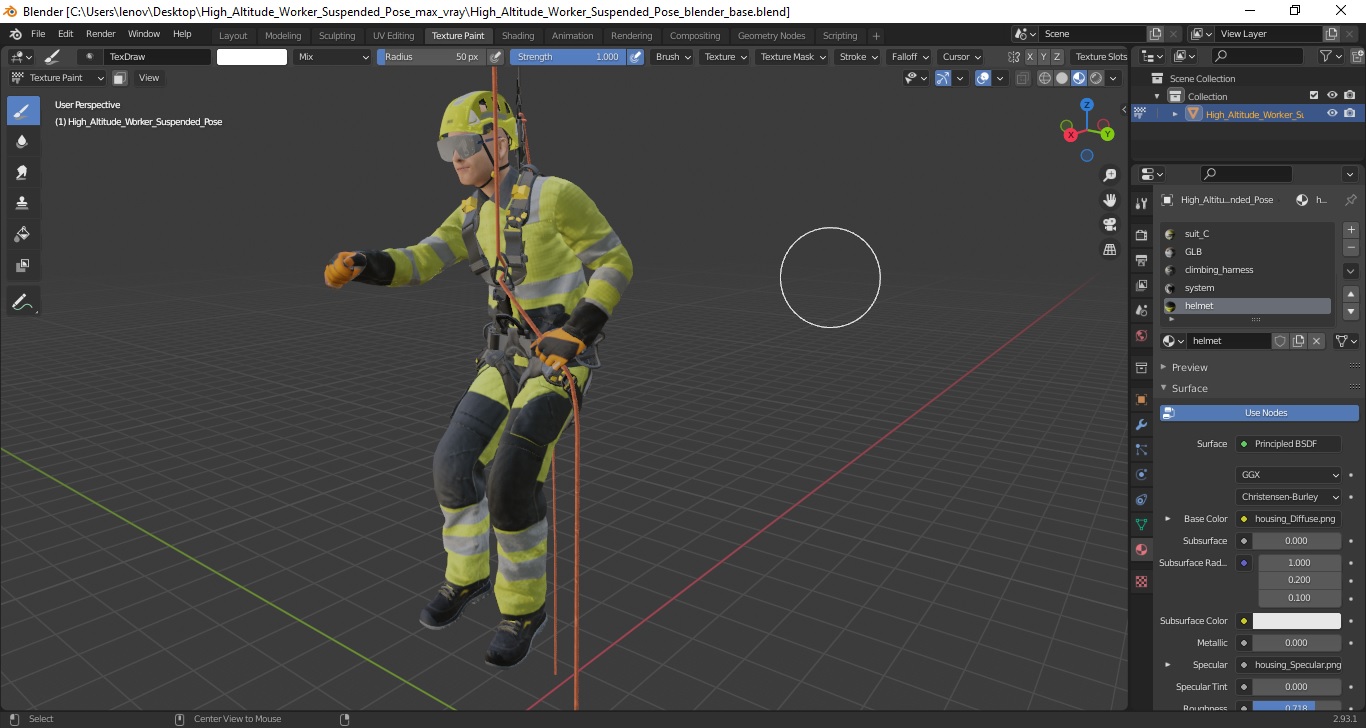Select the Soften tool
This screenshot has width=1366, height=728.
pyautogui.click(x=23, y=141)
